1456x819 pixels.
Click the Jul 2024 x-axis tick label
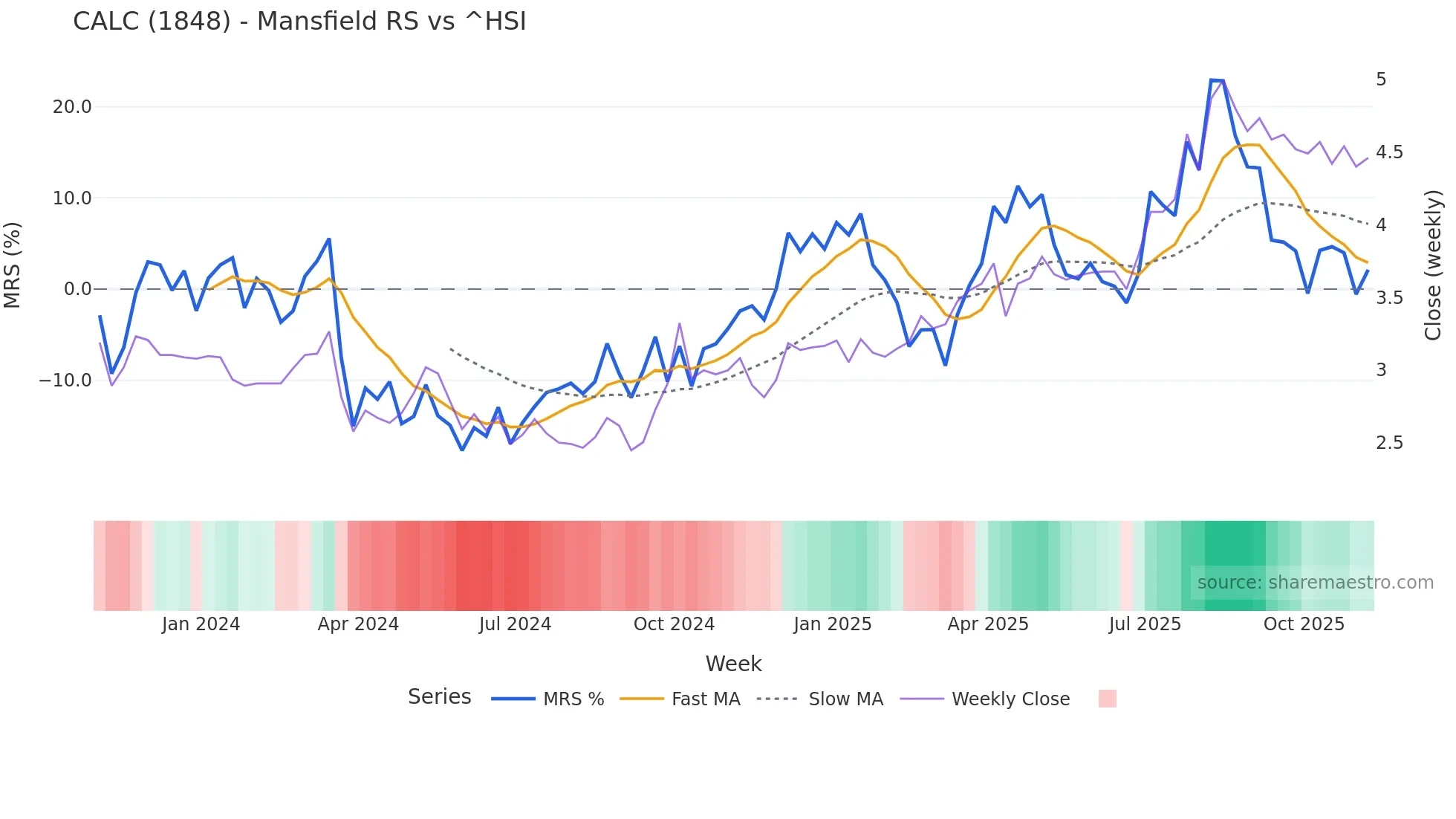click(x=515, y=624)
